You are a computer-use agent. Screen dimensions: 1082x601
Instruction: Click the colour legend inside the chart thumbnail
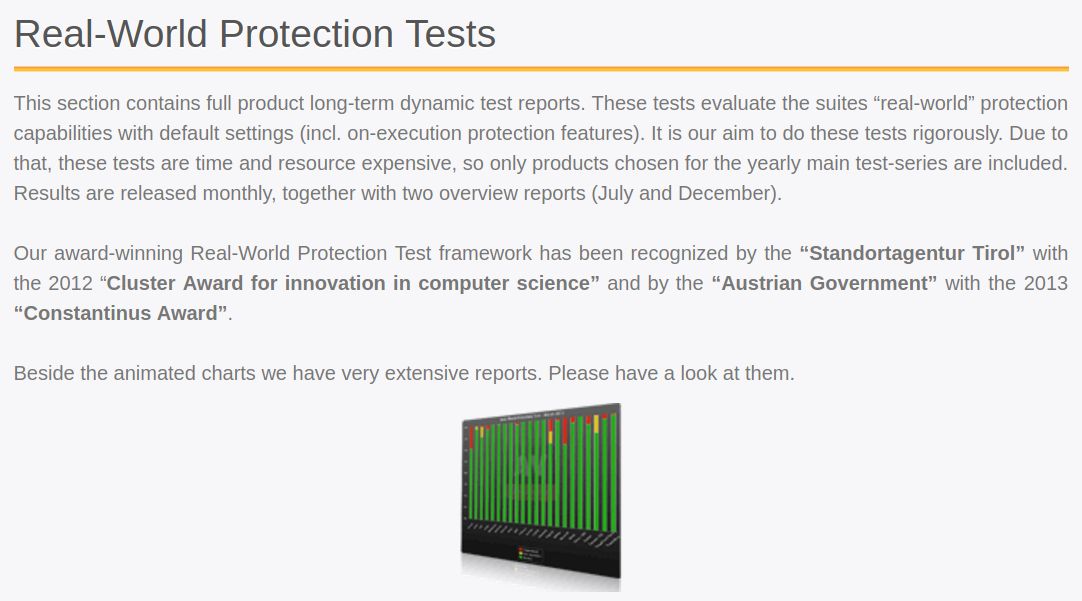pos(532,553)
